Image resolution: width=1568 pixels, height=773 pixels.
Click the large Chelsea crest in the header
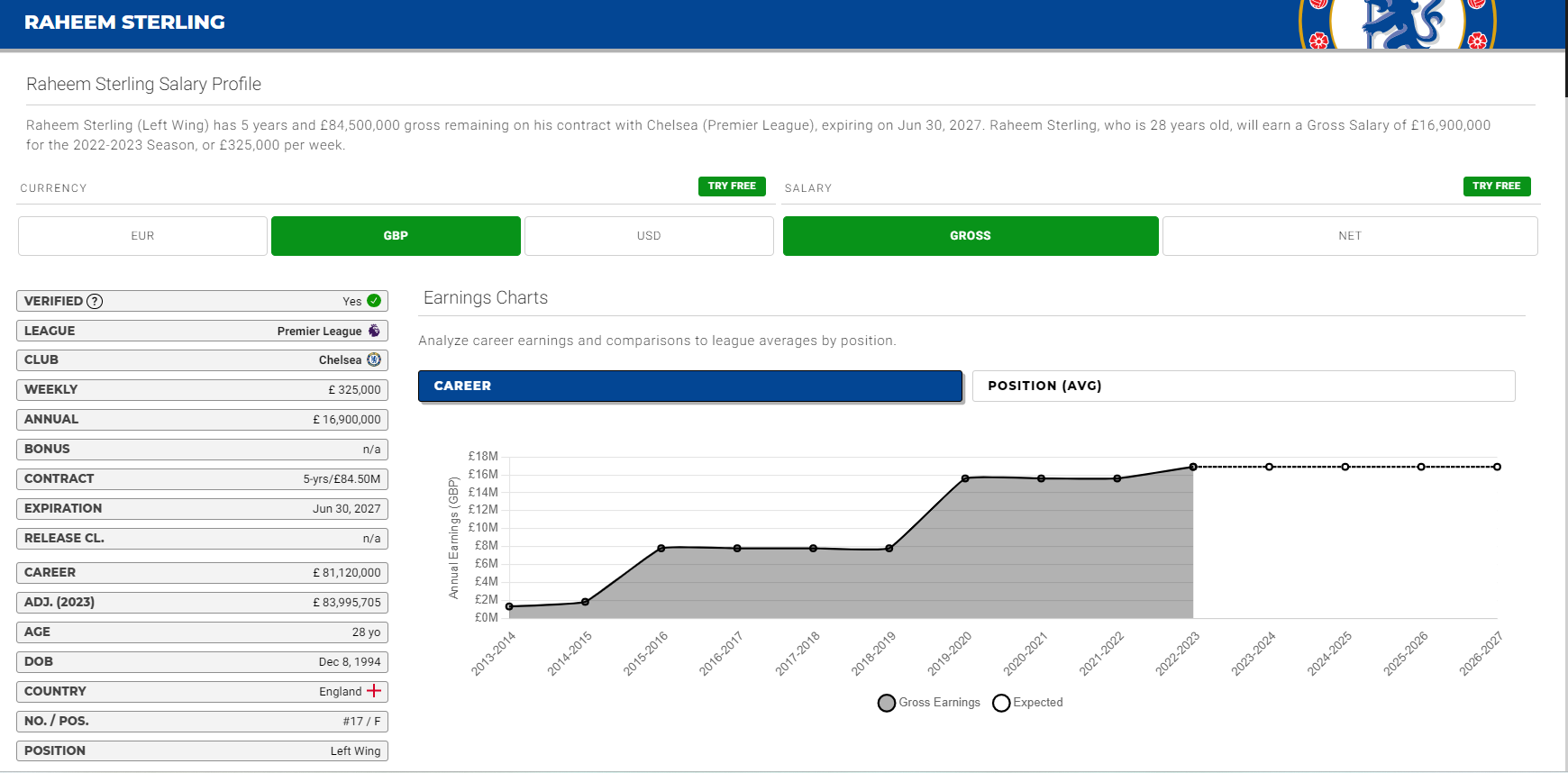pos(1398,24)
